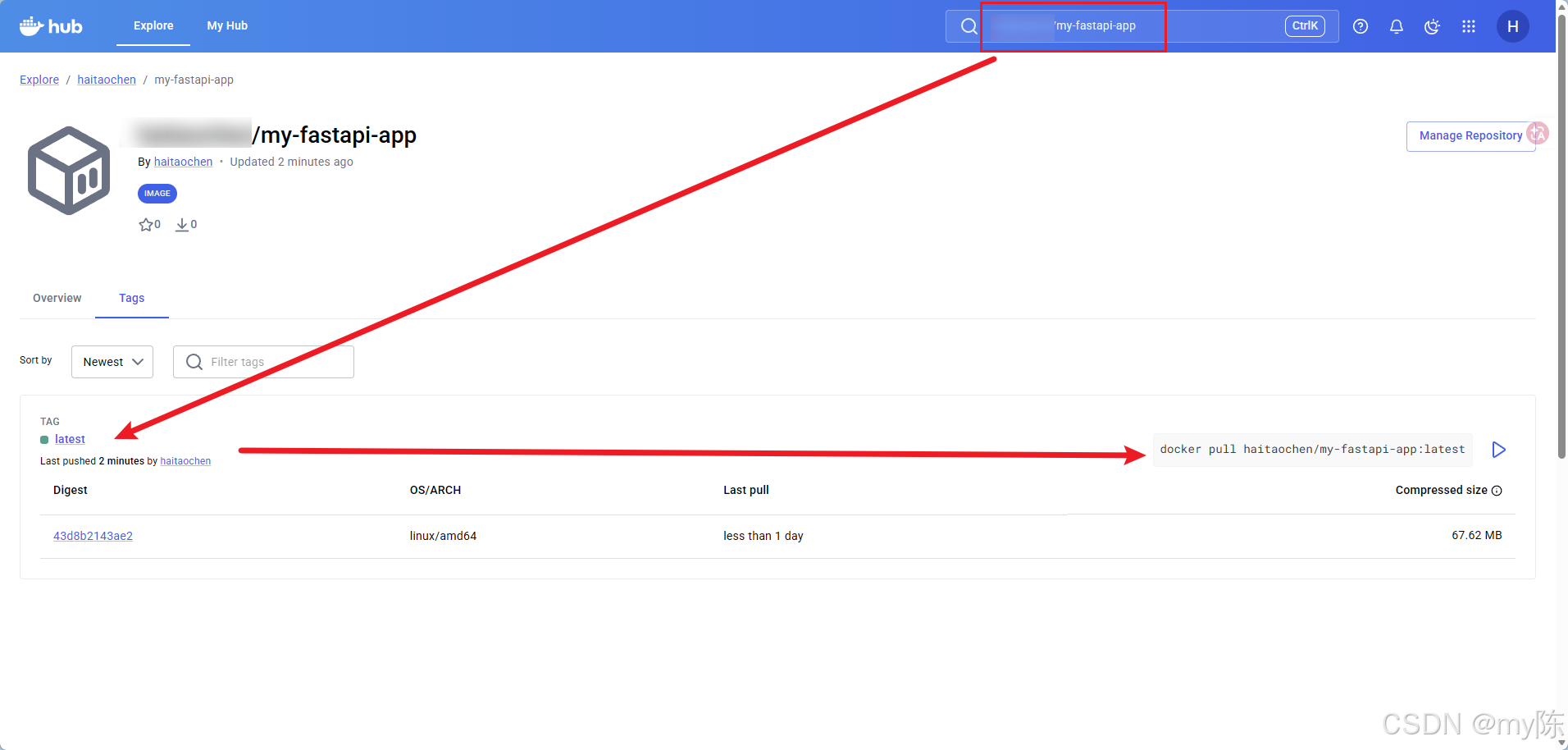The height and width of the screenshot is (750, 1568).
Task: Click the Docker Hub logo
Action: pyautogui.click(x=51, y=26)
